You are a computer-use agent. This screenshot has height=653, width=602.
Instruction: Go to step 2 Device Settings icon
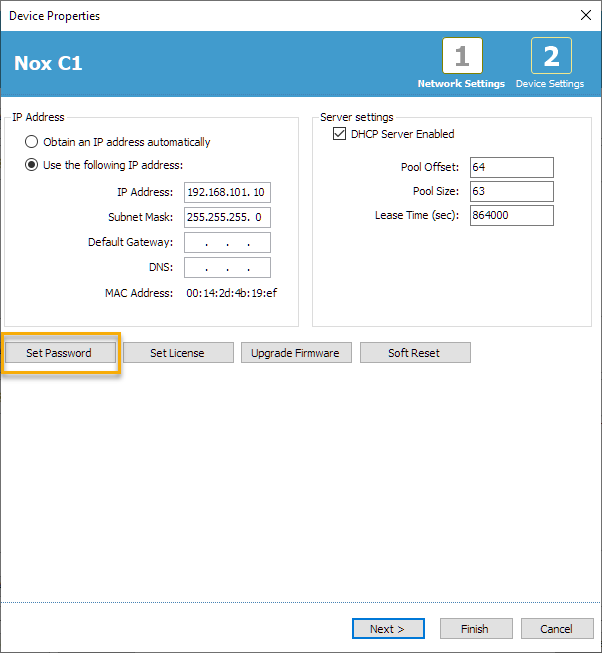click(x=551, y=55)
